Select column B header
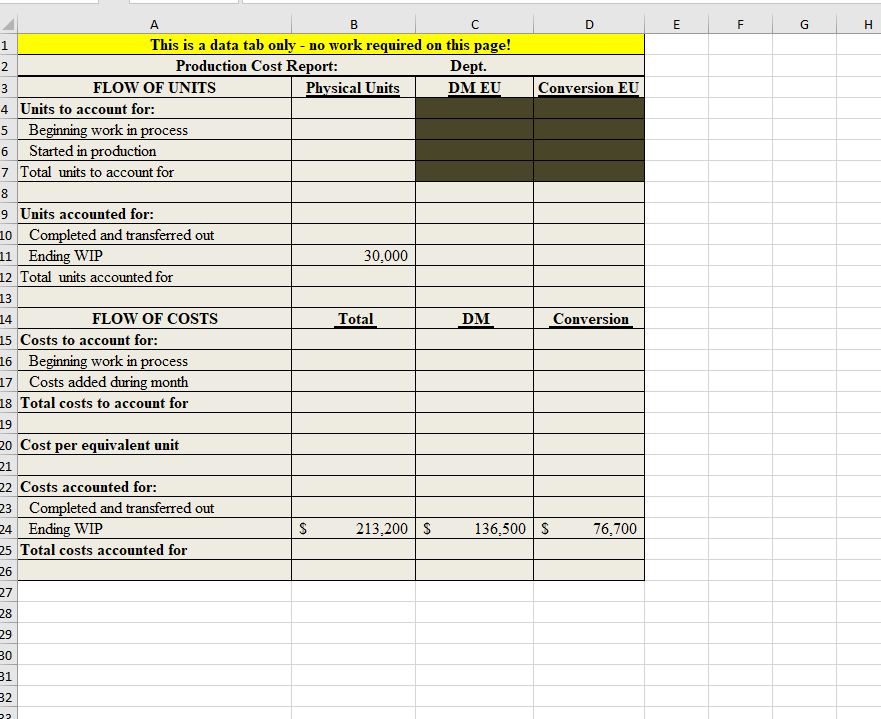 [353, 24]
